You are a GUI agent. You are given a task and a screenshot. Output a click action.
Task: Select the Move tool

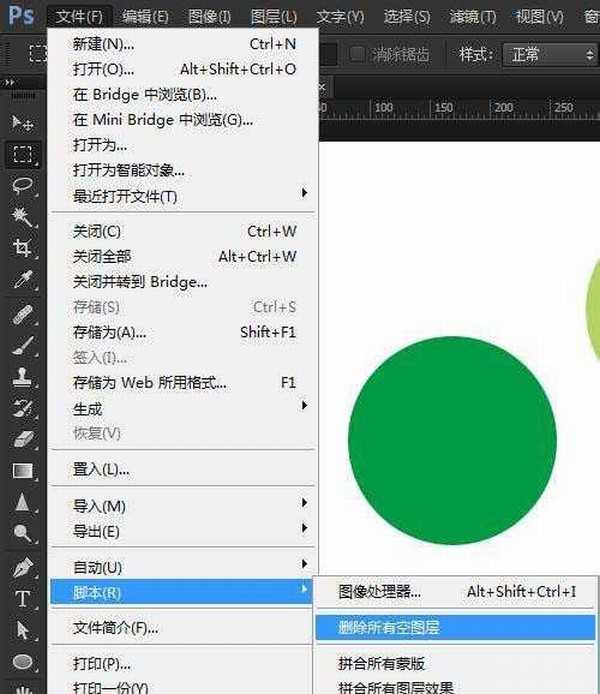(x=22, y=123)
